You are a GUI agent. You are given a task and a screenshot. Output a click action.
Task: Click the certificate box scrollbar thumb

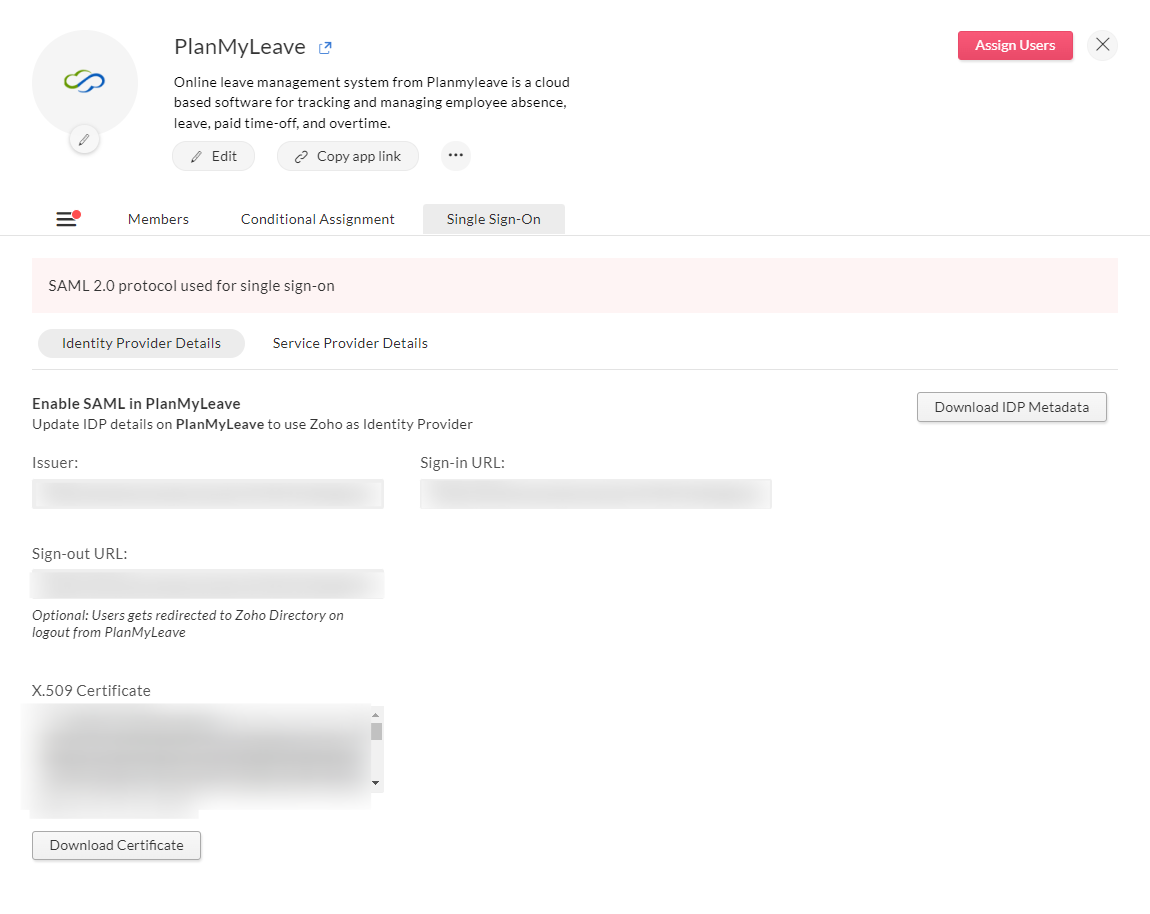coord(376,731)
